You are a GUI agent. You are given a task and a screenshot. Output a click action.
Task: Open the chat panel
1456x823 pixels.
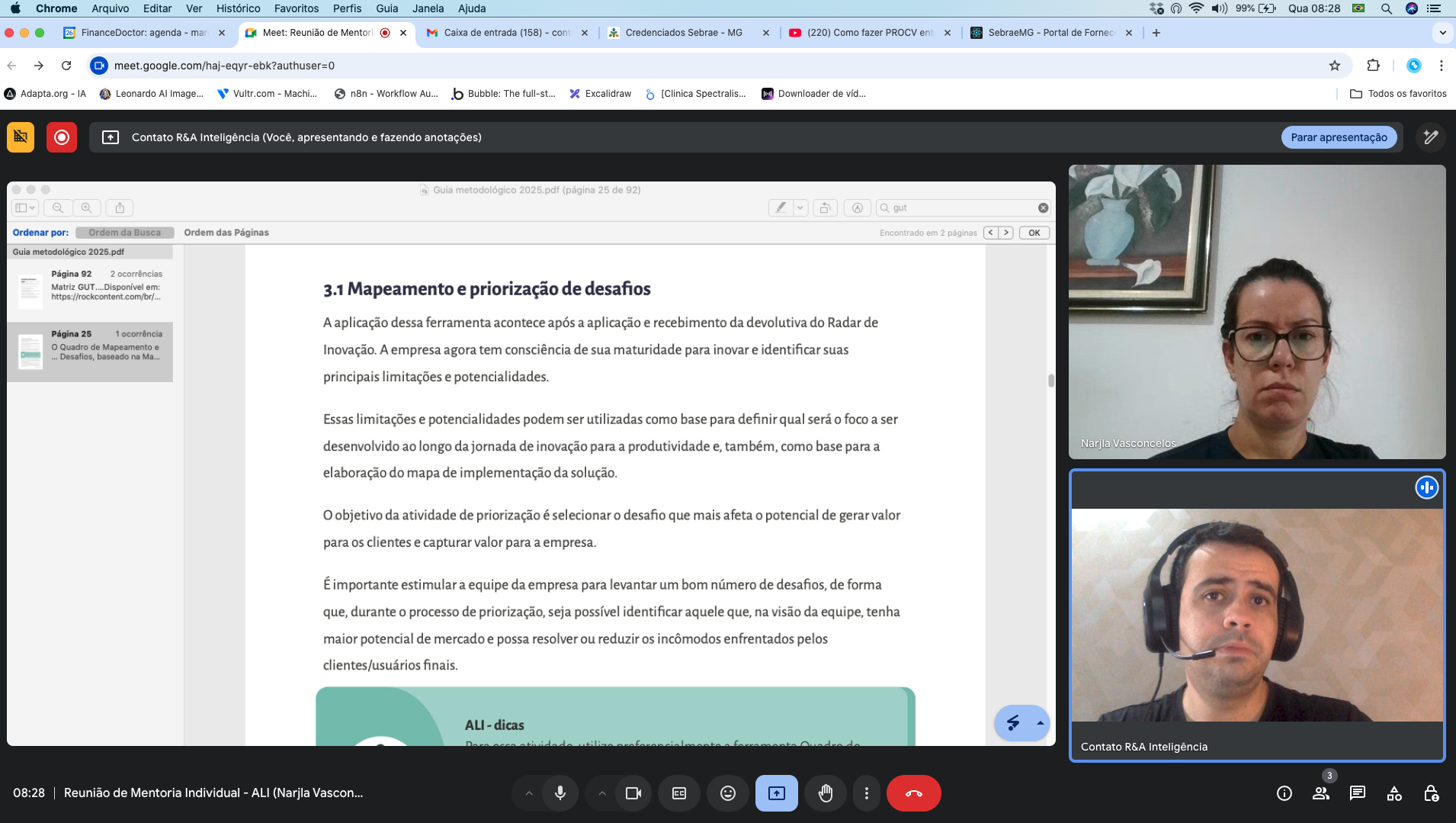[1358, 793]
